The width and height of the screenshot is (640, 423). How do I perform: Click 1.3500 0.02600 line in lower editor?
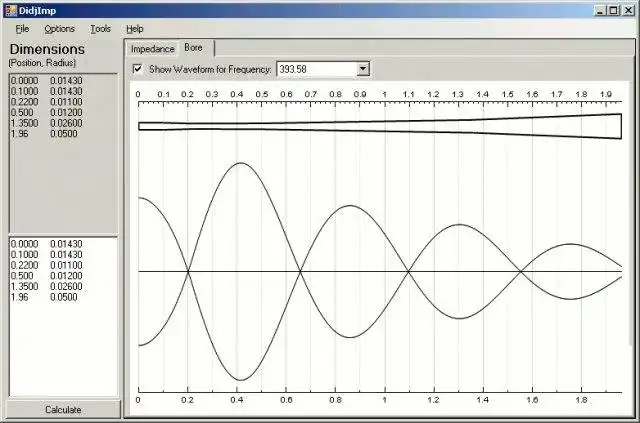(x=47, y=286)
